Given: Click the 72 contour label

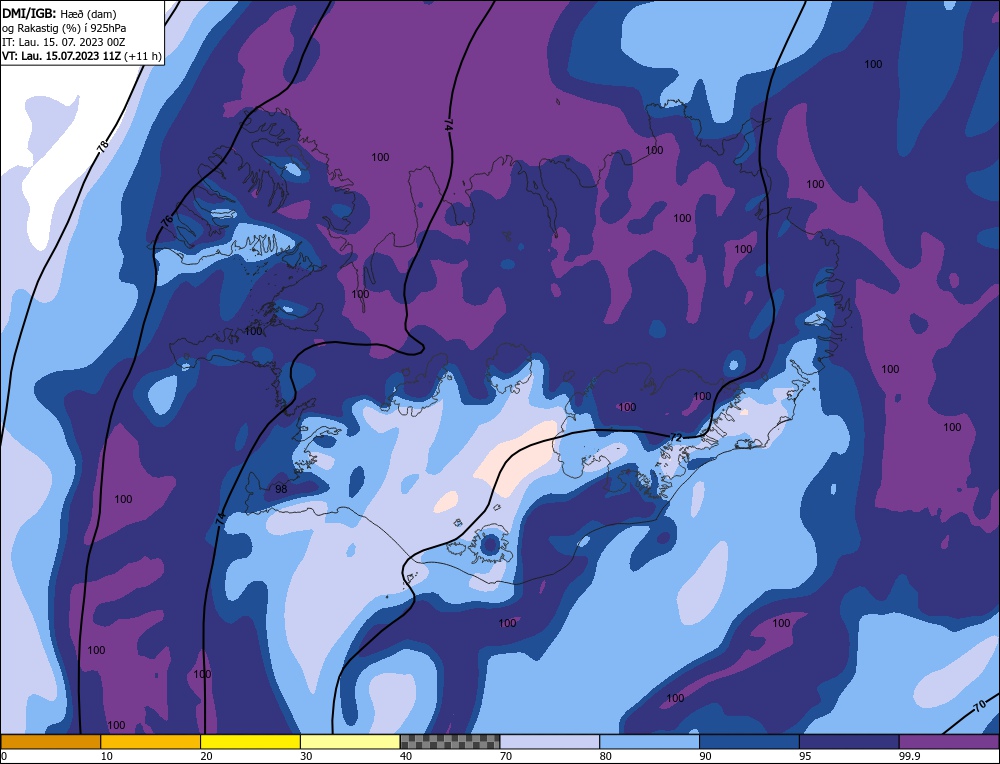Looking at the screenshot, I should (x=676, y=437).
